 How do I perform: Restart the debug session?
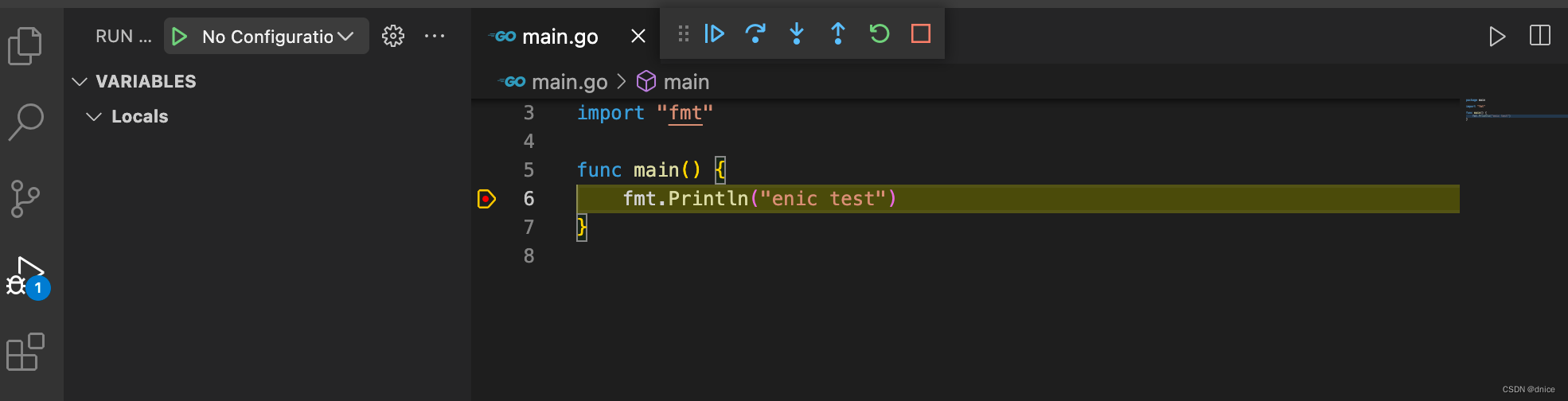click(880, 33)
